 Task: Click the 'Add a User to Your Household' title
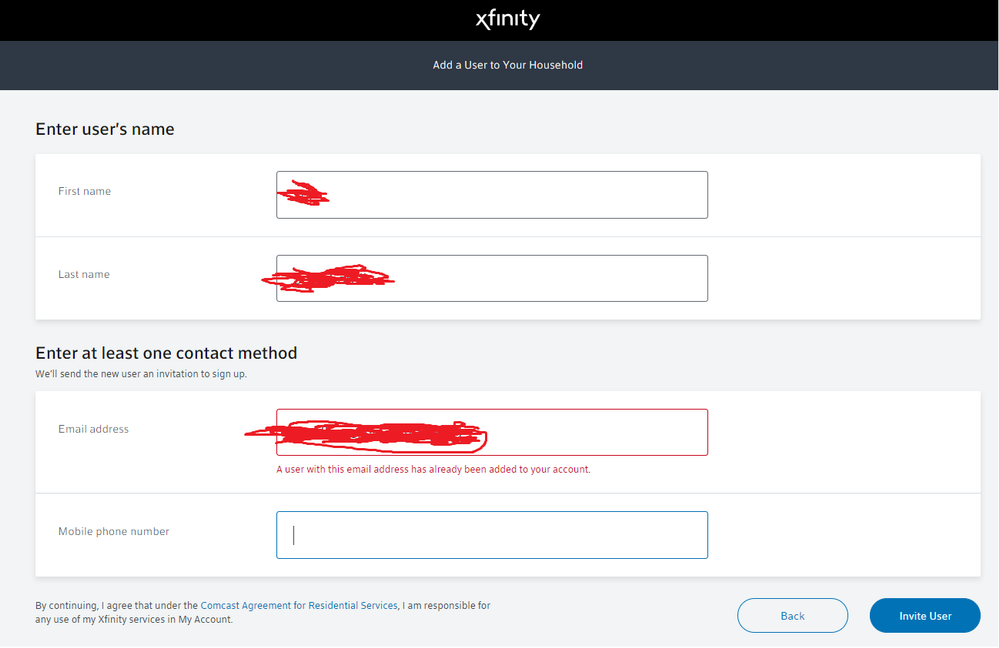pos(507,65)
